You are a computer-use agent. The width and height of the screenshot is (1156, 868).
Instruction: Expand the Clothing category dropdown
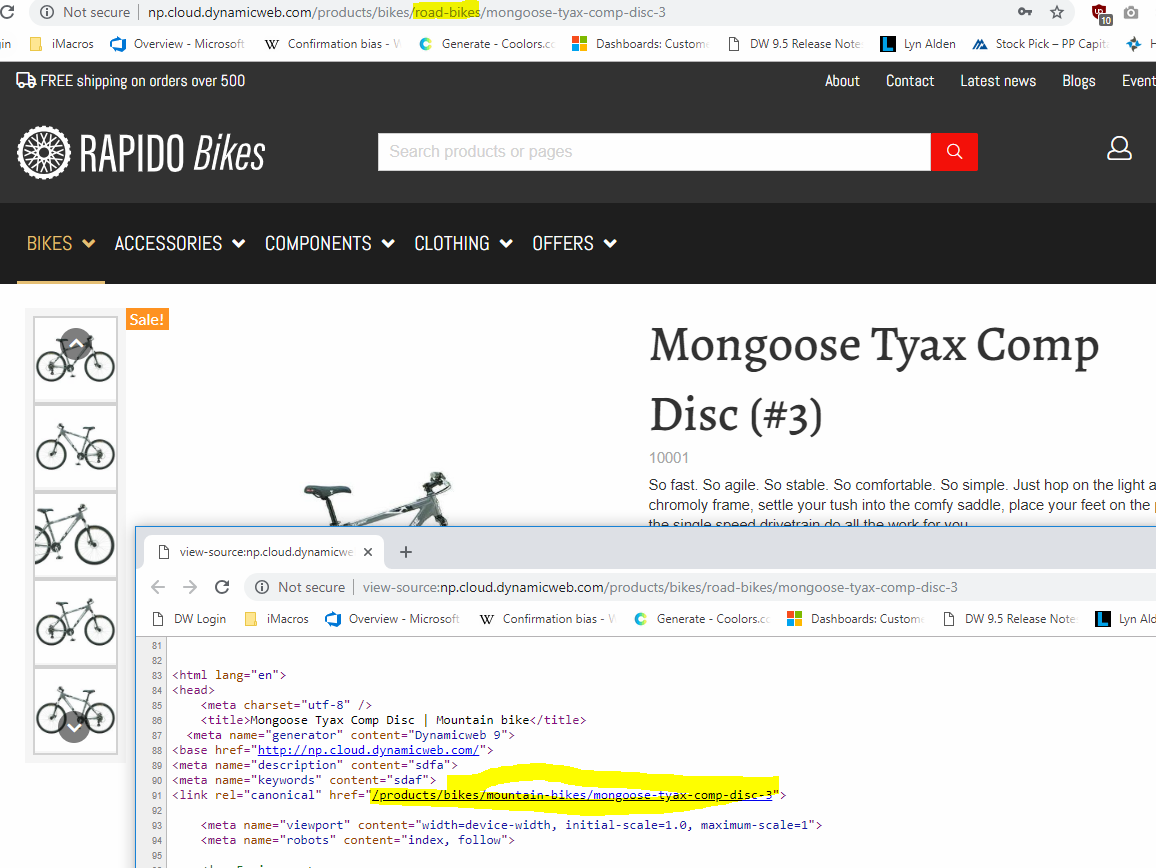pos(463,243)
